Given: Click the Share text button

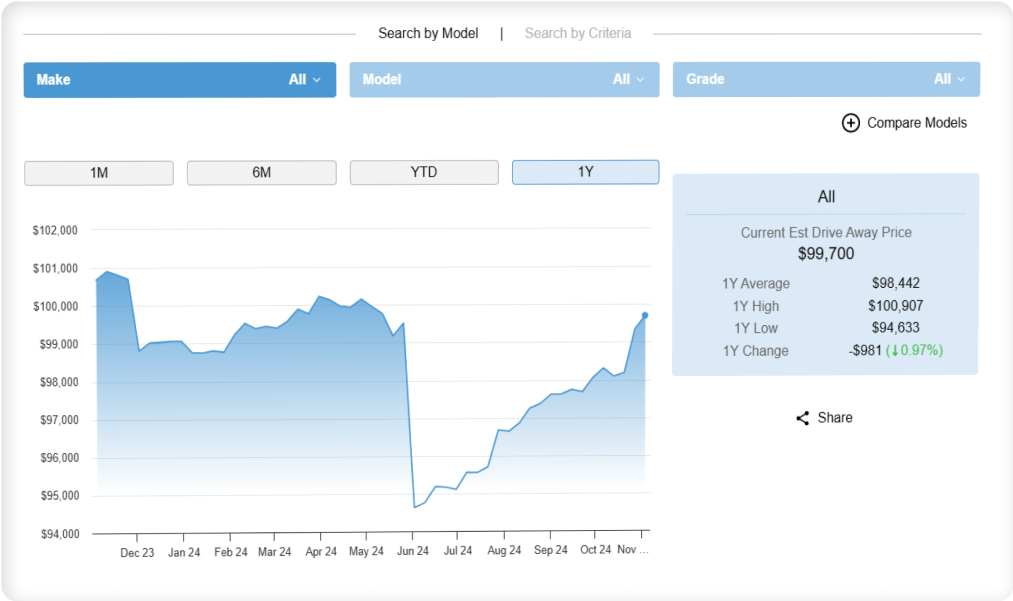Looking at the screenshot, I should [x=835, y=417].
